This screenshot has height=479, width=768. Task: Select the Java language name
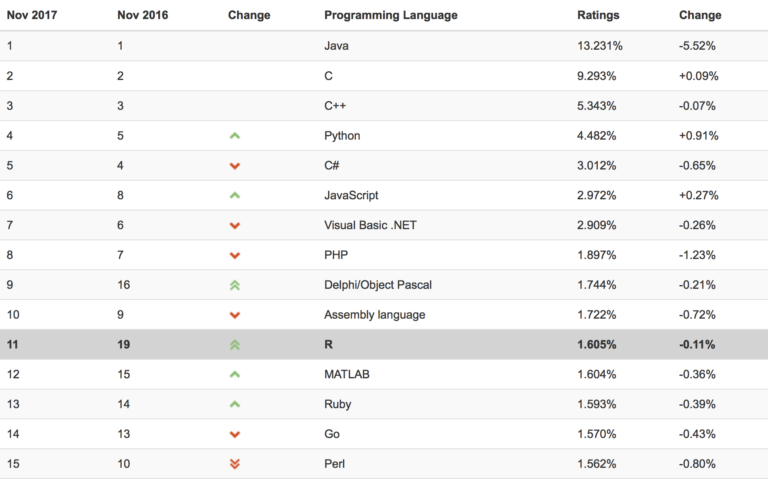pos(336,46)
